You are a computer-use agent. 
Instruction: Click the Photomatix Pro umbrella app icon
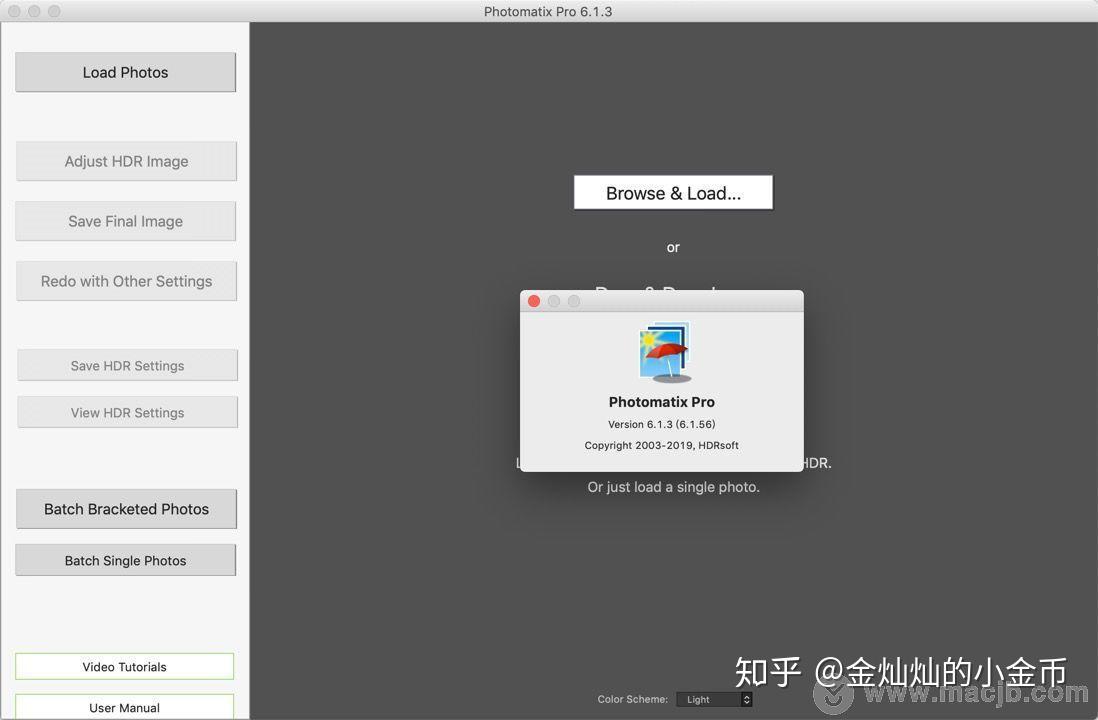(661, 352)
